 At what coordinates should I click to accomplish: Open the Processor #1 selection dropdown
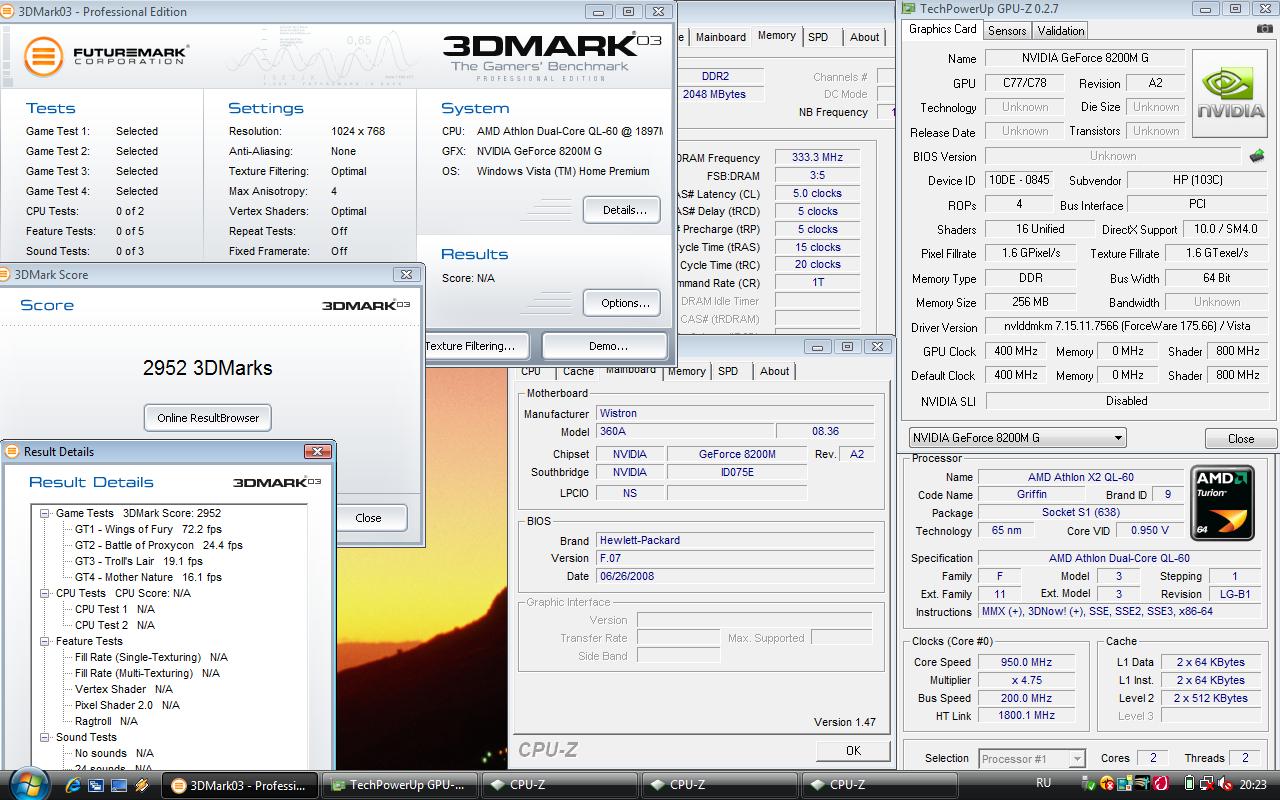(x=1032, y=759)
